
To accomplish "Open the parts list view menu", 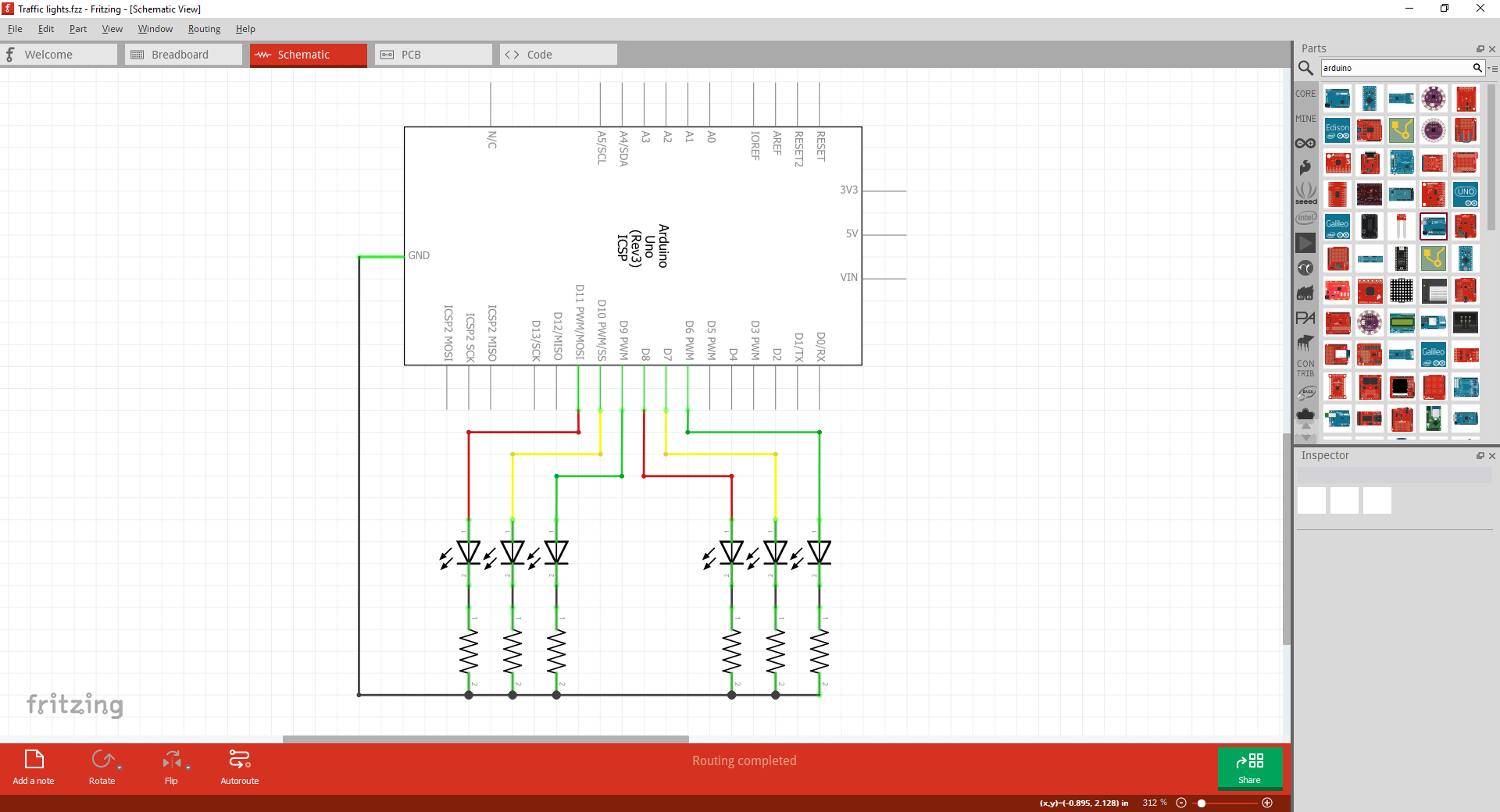I will pos(1493,68).
